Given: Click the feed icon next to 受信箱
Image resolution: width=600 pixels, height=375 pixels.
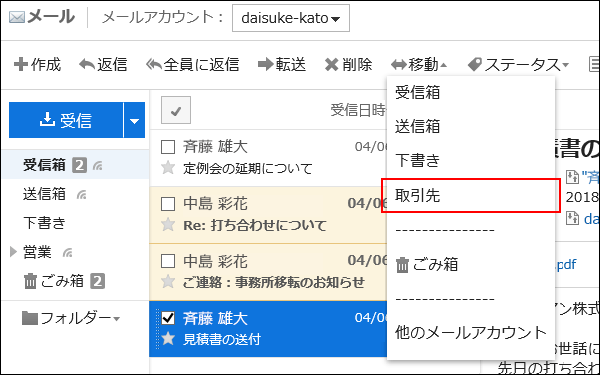Looking at the screenshot, I should tap(97, 166).
